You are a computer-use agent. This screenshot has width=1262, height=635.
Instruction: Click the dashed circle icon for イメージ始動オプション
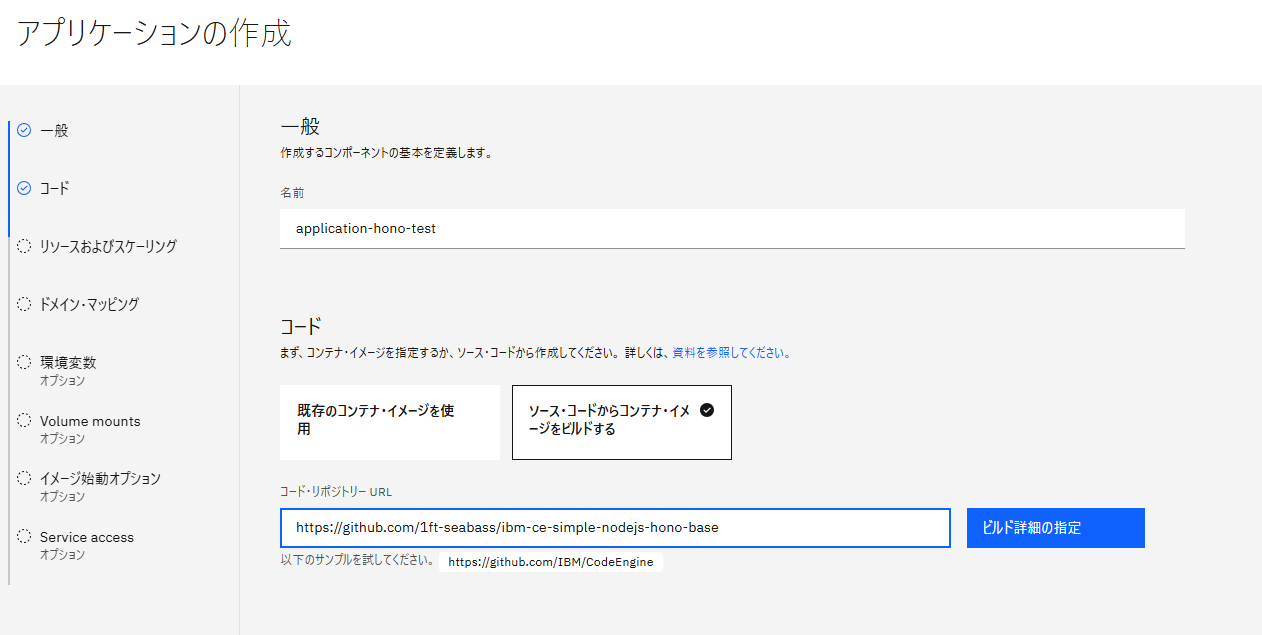click(24, 478)
